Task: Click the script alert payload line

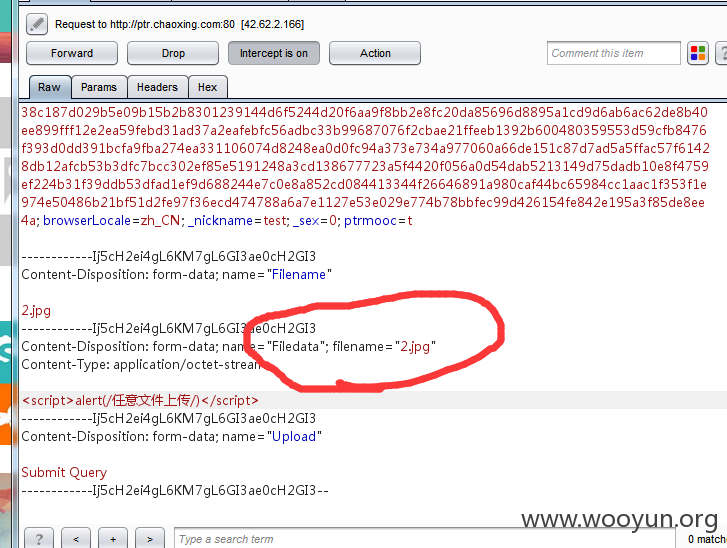Action: [140, 400]
